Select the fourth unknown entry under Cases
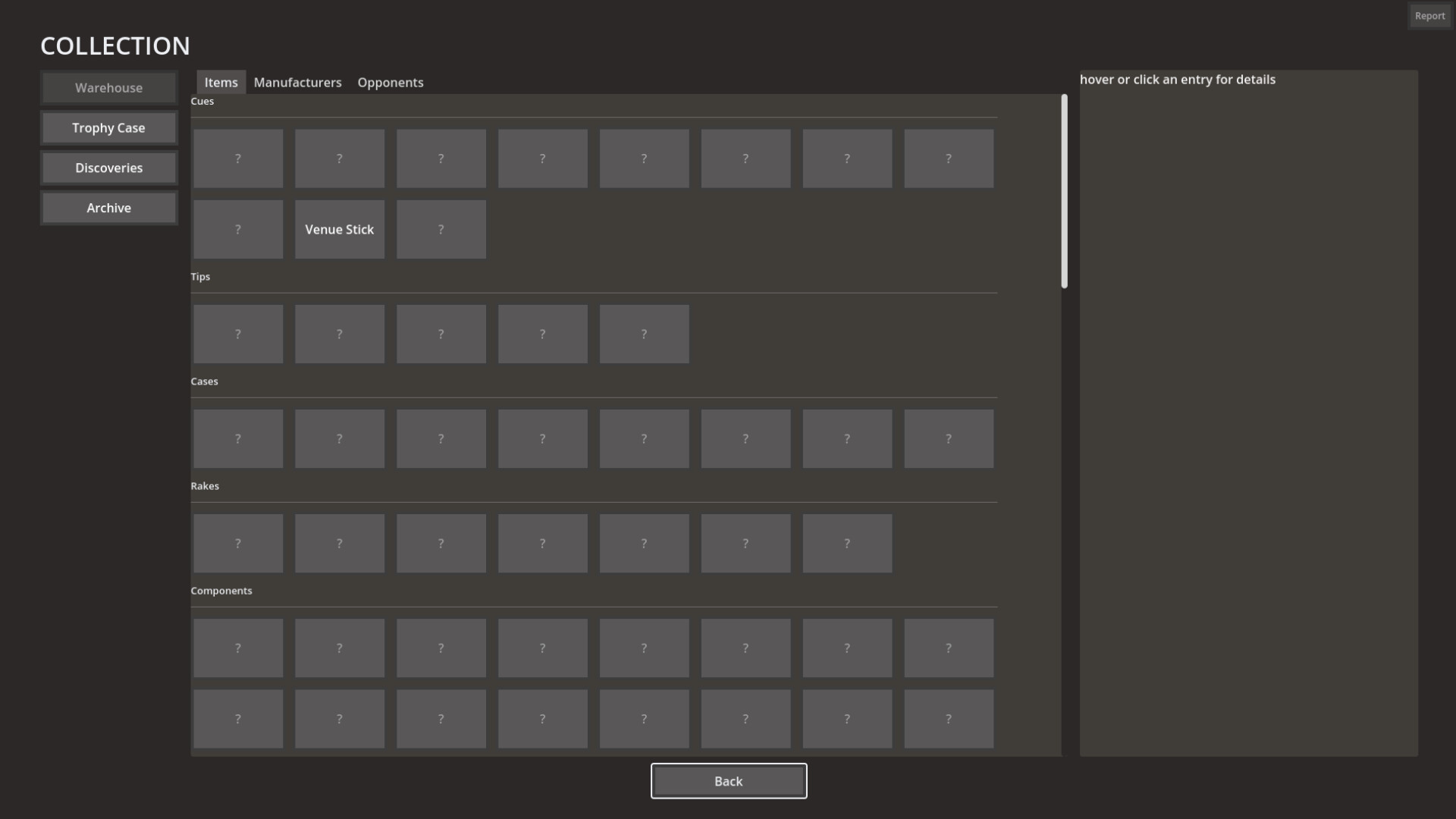Image resolution: width=1456 pixels, height=819 pixels. pyautogui.click(x=543, y=439)
